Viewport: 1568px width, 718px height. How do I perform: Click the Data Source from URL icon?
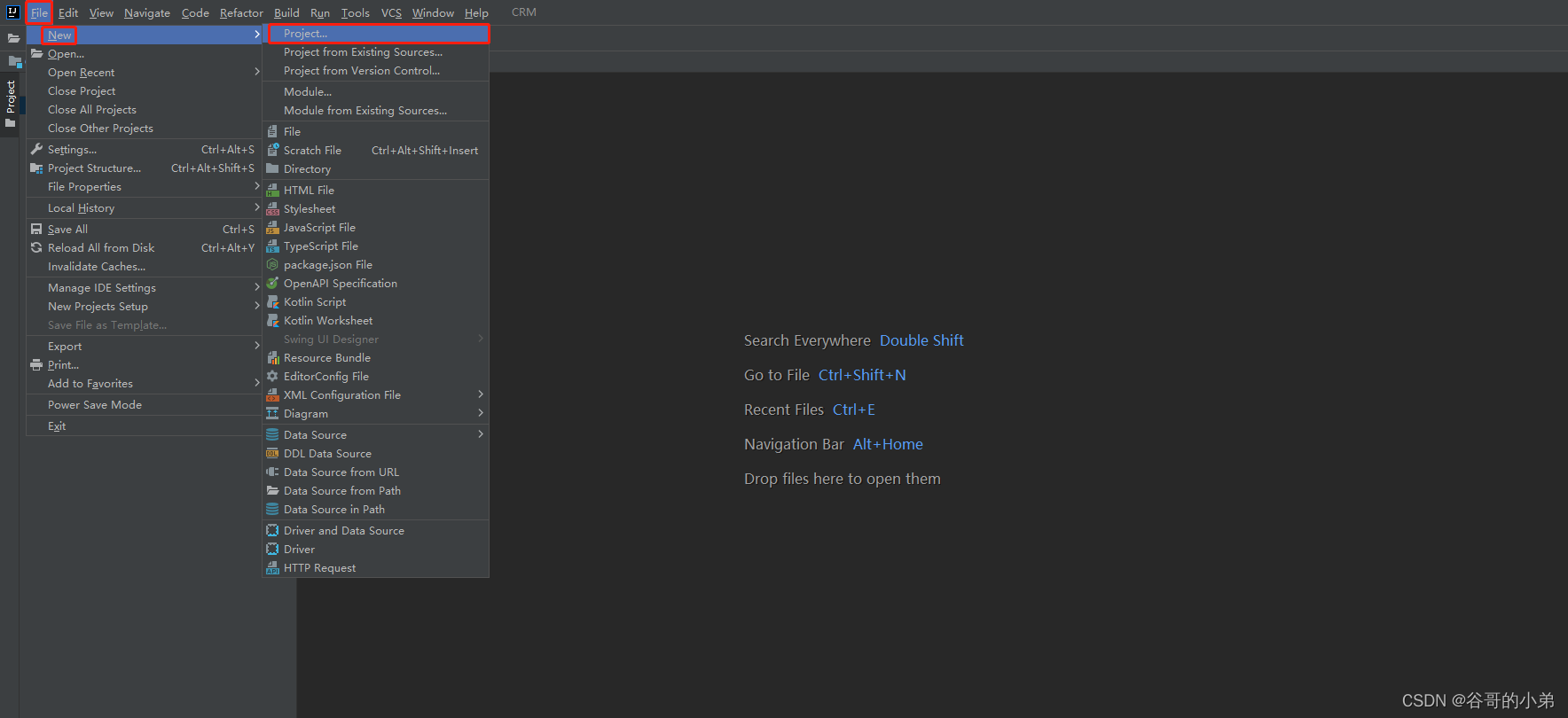tap(273, 472)
